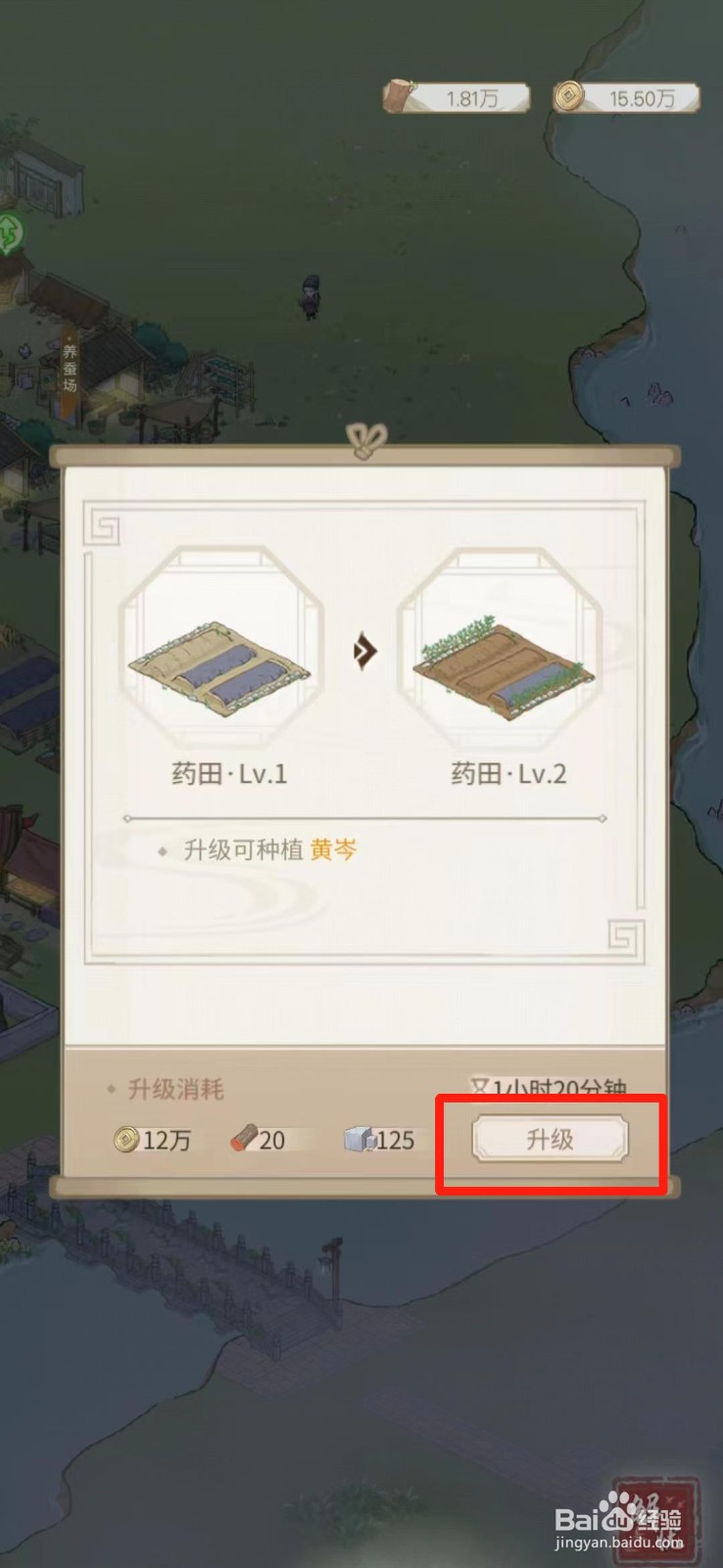Click the scroll knot ornament at panel top
This screenshot has width=723, height=1568.
[x=365, y=443]
